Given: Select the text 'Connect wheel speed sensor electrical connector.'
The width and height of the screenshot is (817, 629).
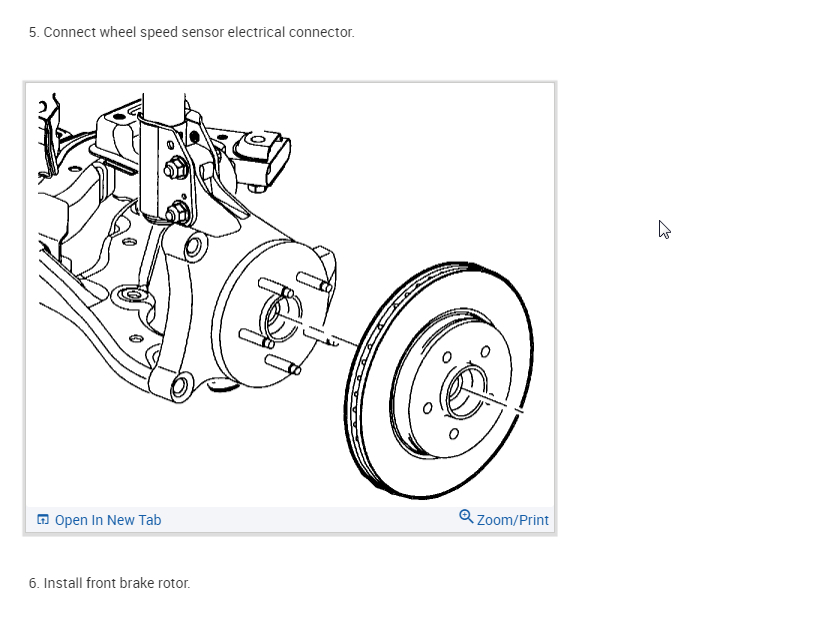Looking at the screenshot, I should click(x=199, y=32).
